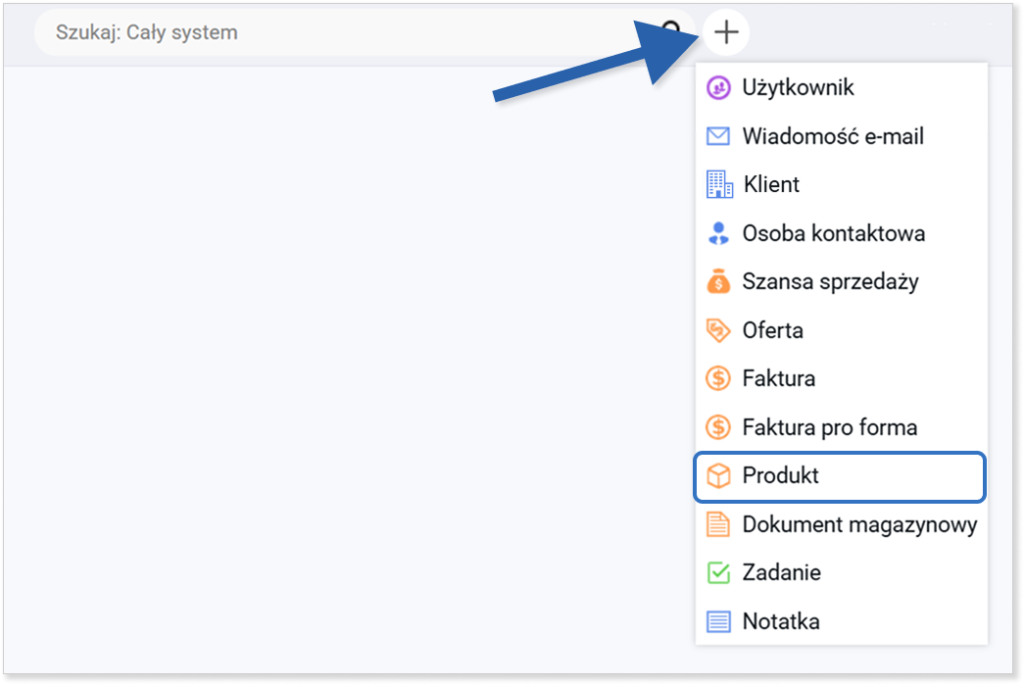Click the 'Dokument magazynowy' label
The height and width of the screenshot is (685, 1024).
click(859, 524)
